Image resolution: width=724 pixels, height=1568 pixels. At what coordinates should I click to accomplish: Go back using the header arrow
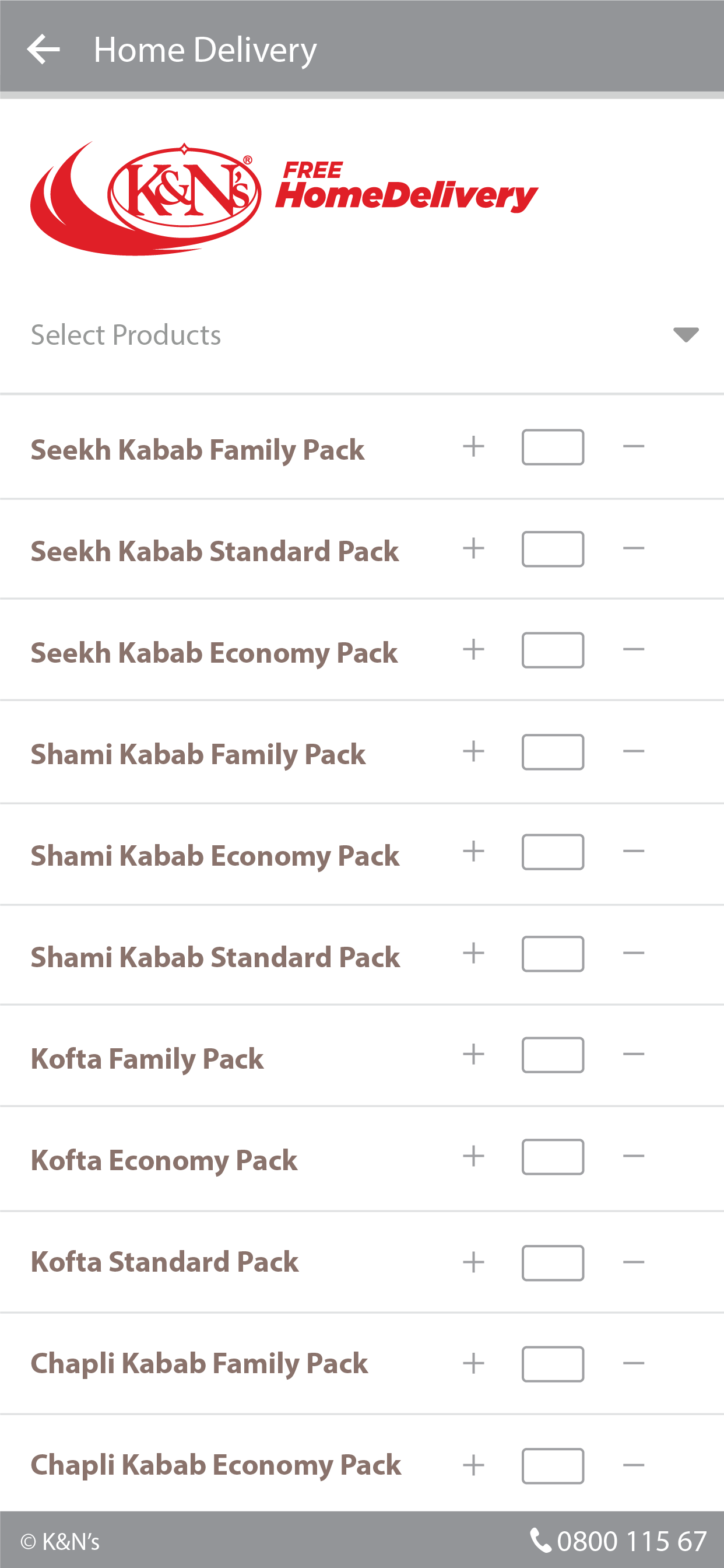pos(43,50)
